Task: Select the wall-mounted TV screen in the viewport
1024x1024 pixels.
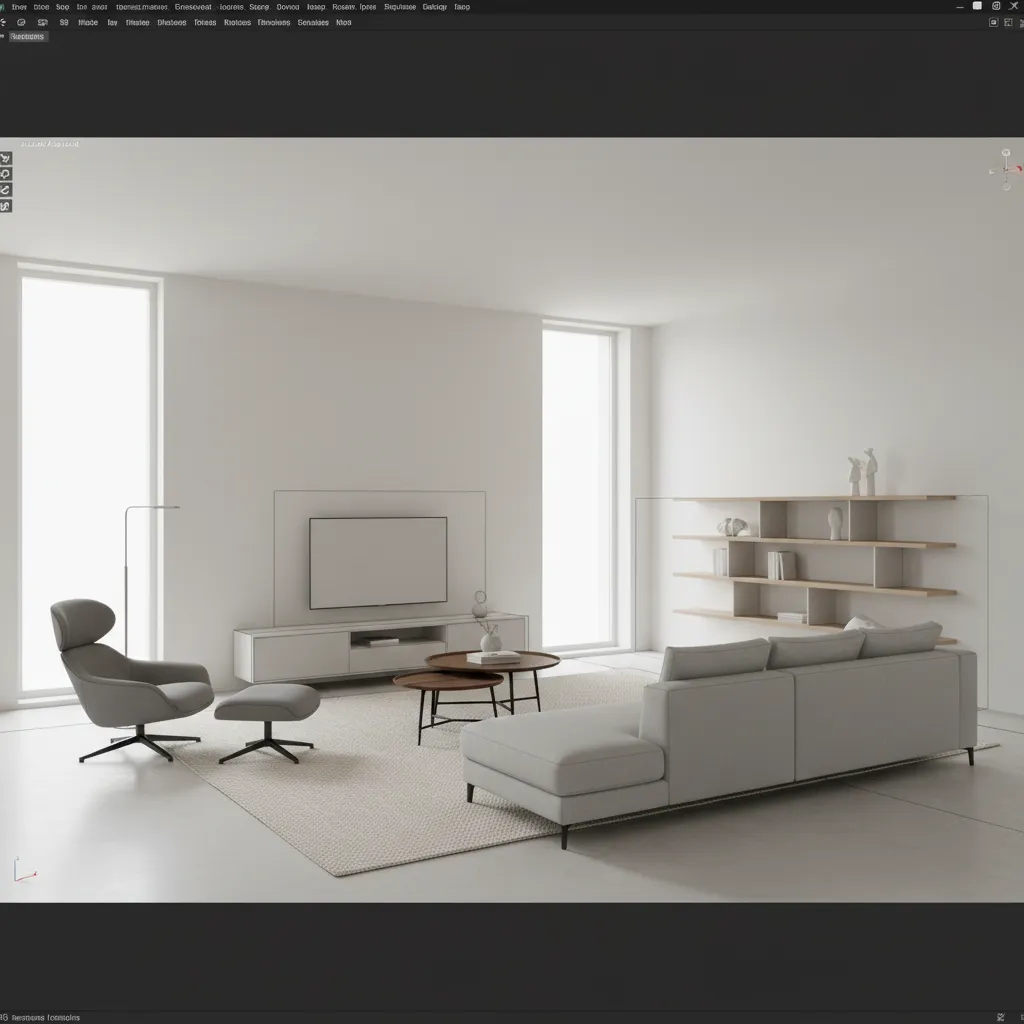Action: (x=378, y=563)
